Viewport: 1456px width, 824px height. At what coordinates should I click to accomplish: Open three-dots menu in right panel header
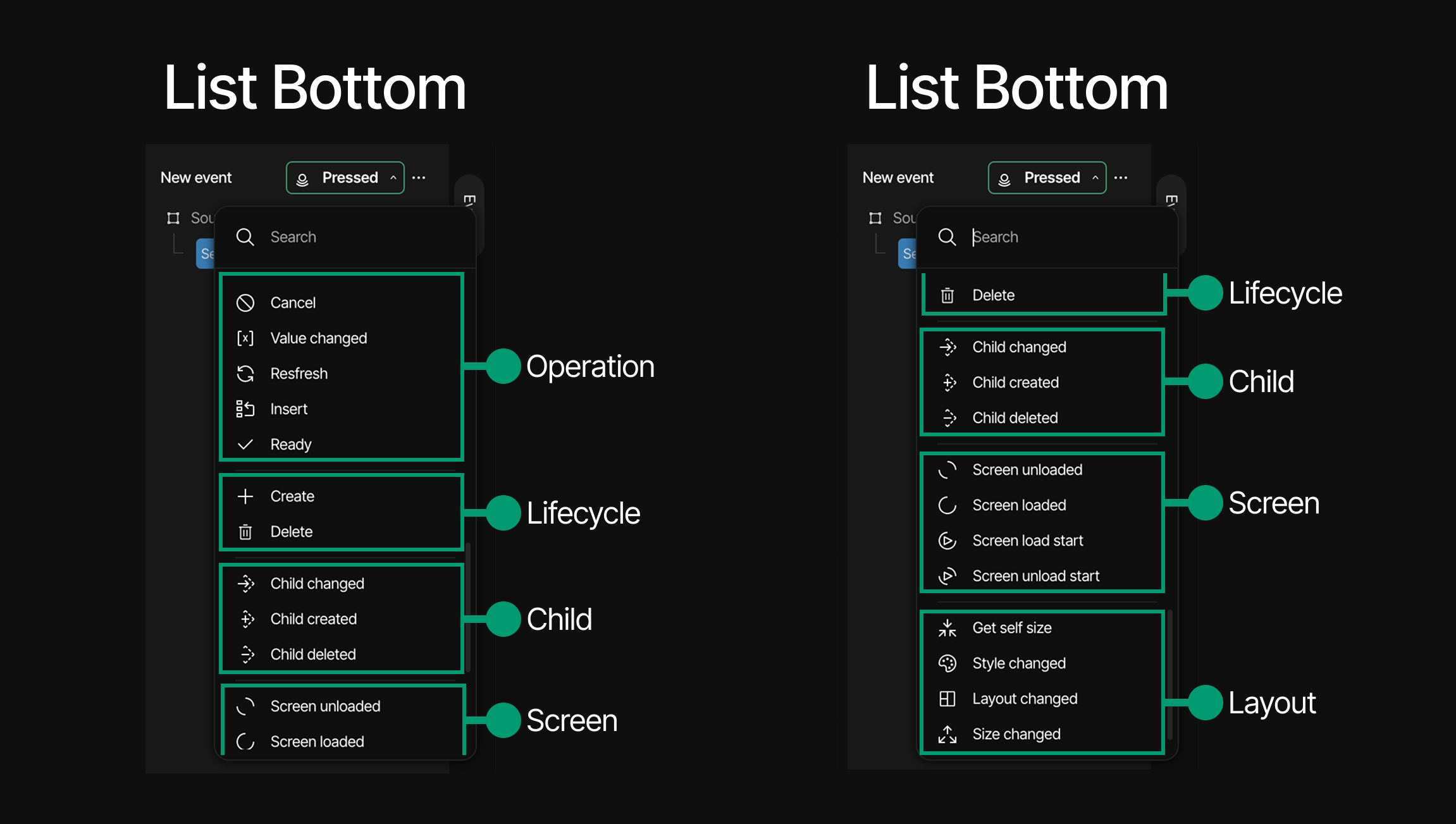(1121, 178)
